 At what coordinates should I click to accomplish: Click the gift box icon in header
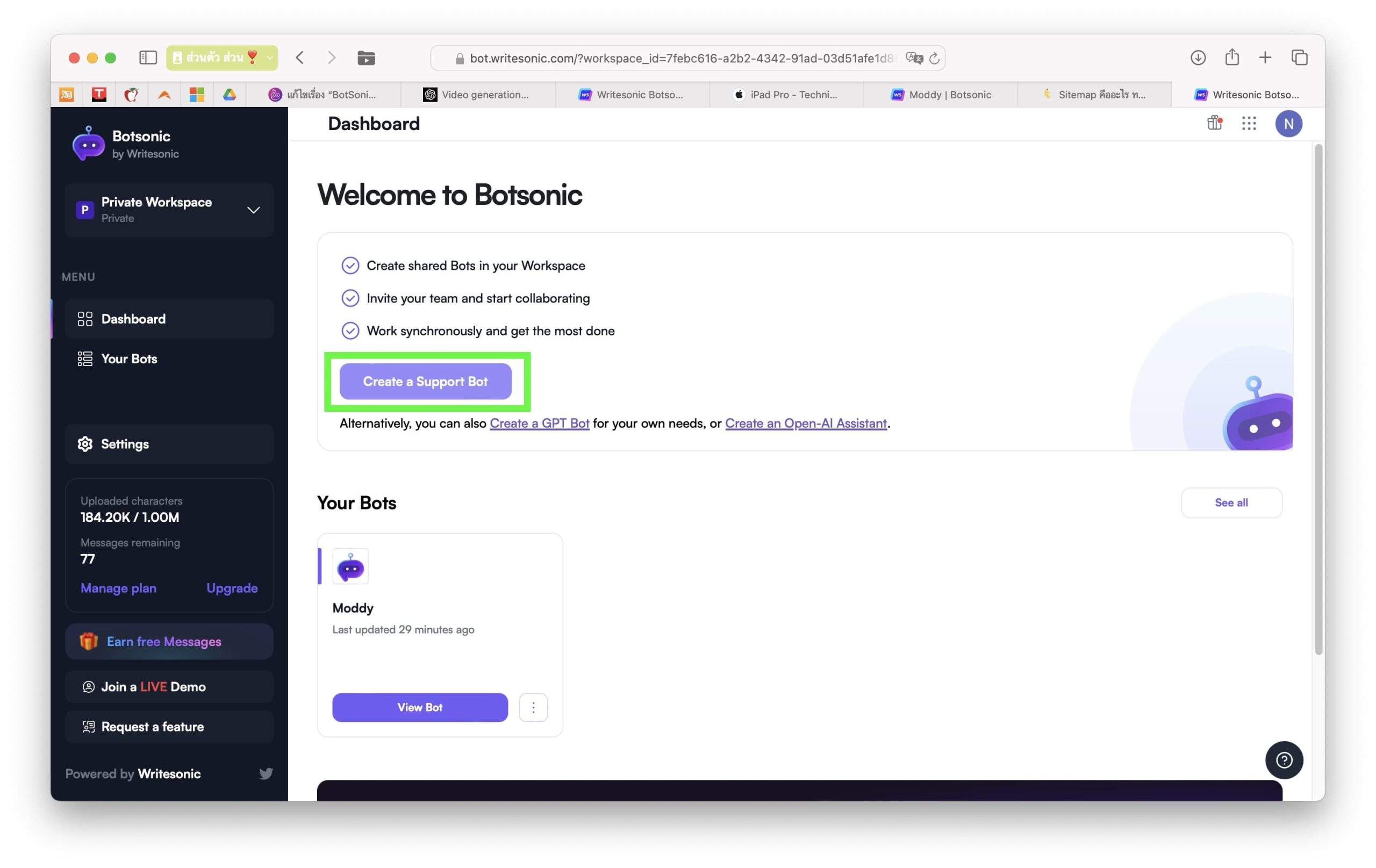[1214, 123]
